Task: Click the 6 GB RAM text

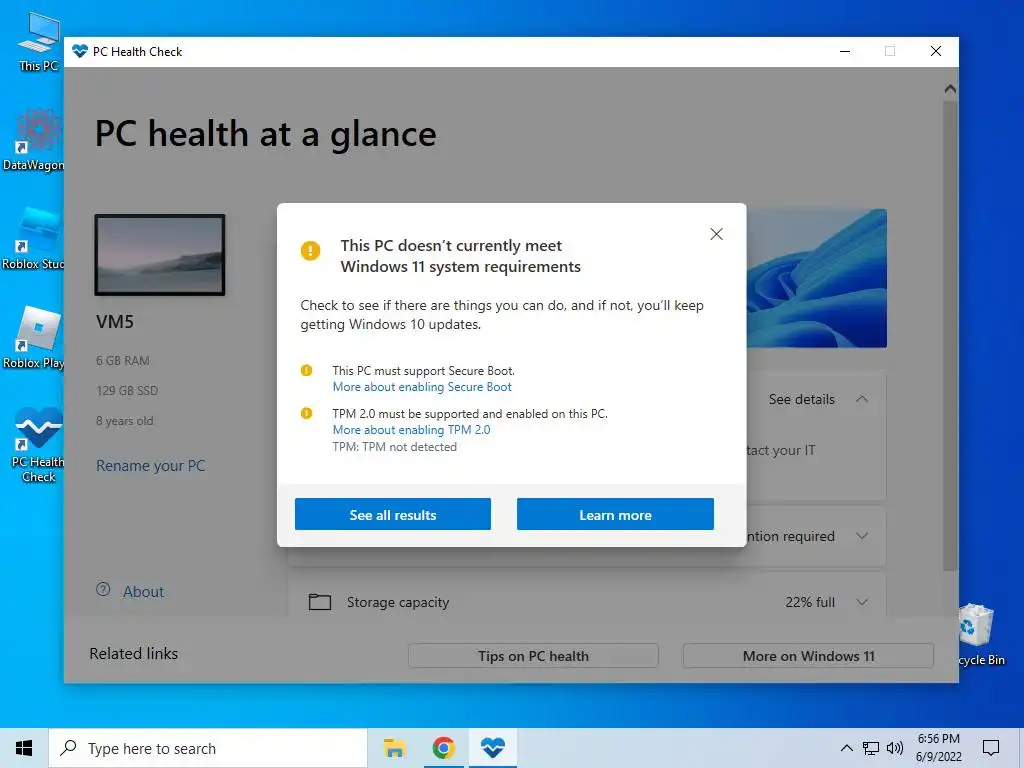Action: tap(123, 360)
